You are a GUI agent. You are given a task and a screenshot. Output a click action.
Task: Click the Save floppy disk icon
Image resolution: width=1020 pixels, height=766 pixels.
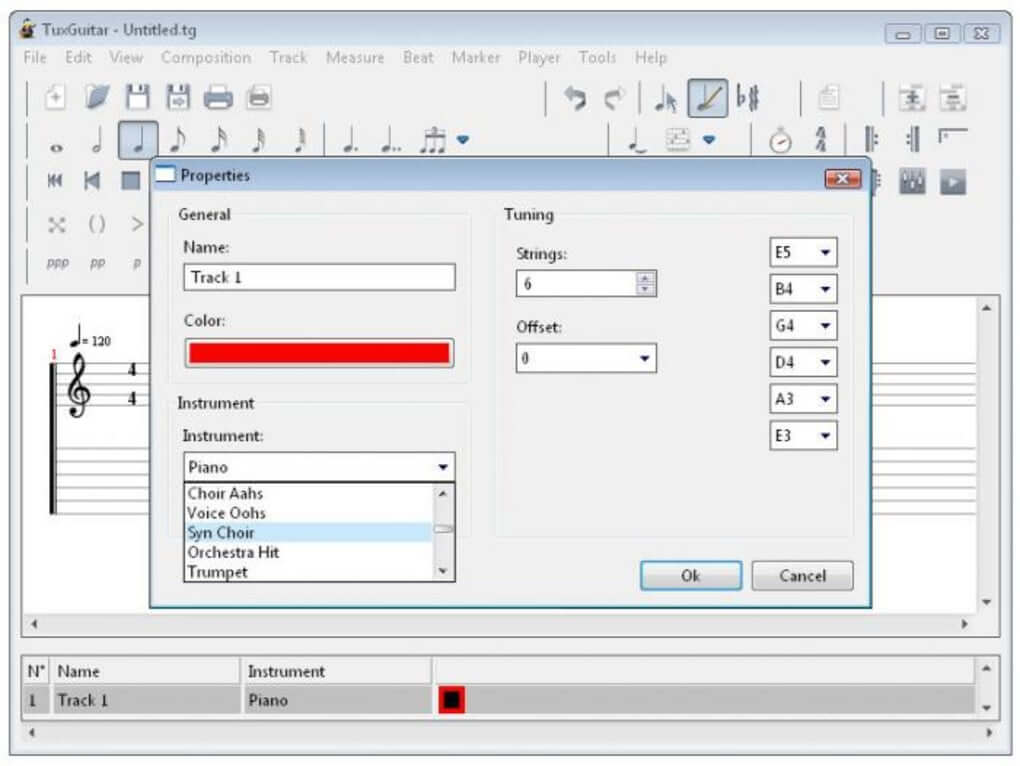137,97
